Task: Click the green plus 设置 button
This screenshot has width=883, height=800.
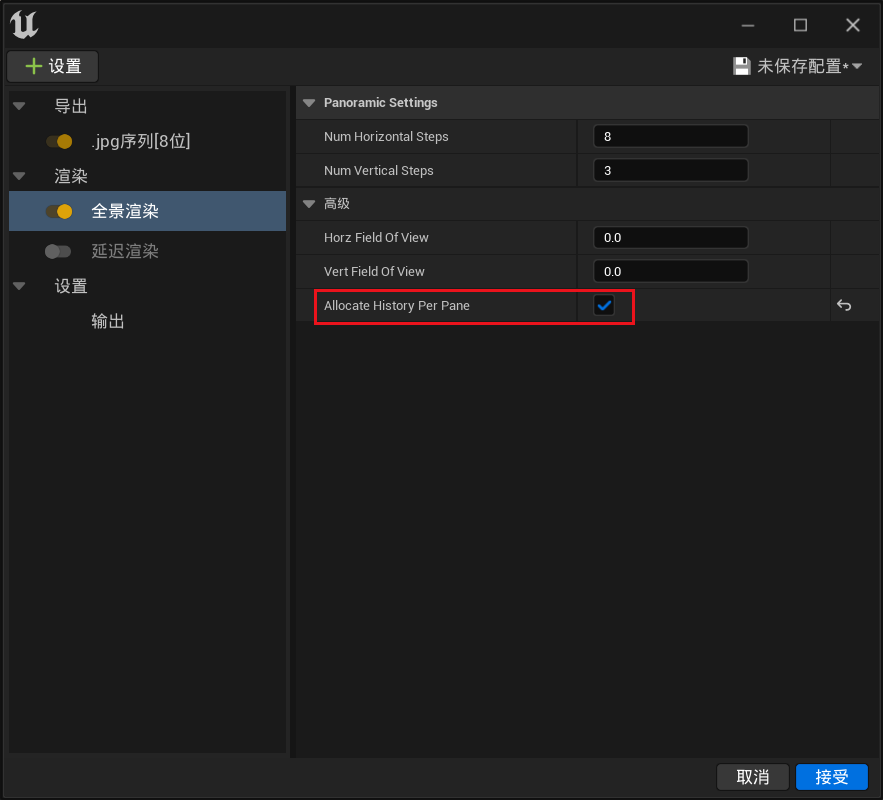Action: pyautogui.click(x=53, y=67)
